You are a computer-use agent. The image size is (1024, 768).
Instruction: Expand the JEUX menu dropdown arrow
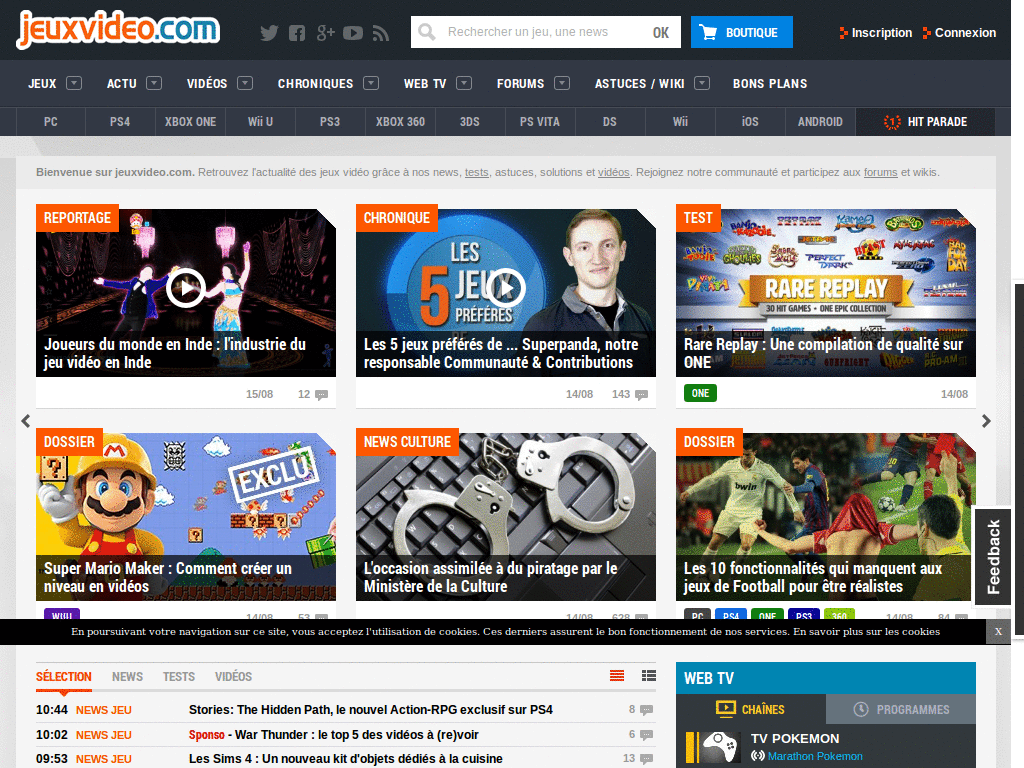[x=74, y=83]
